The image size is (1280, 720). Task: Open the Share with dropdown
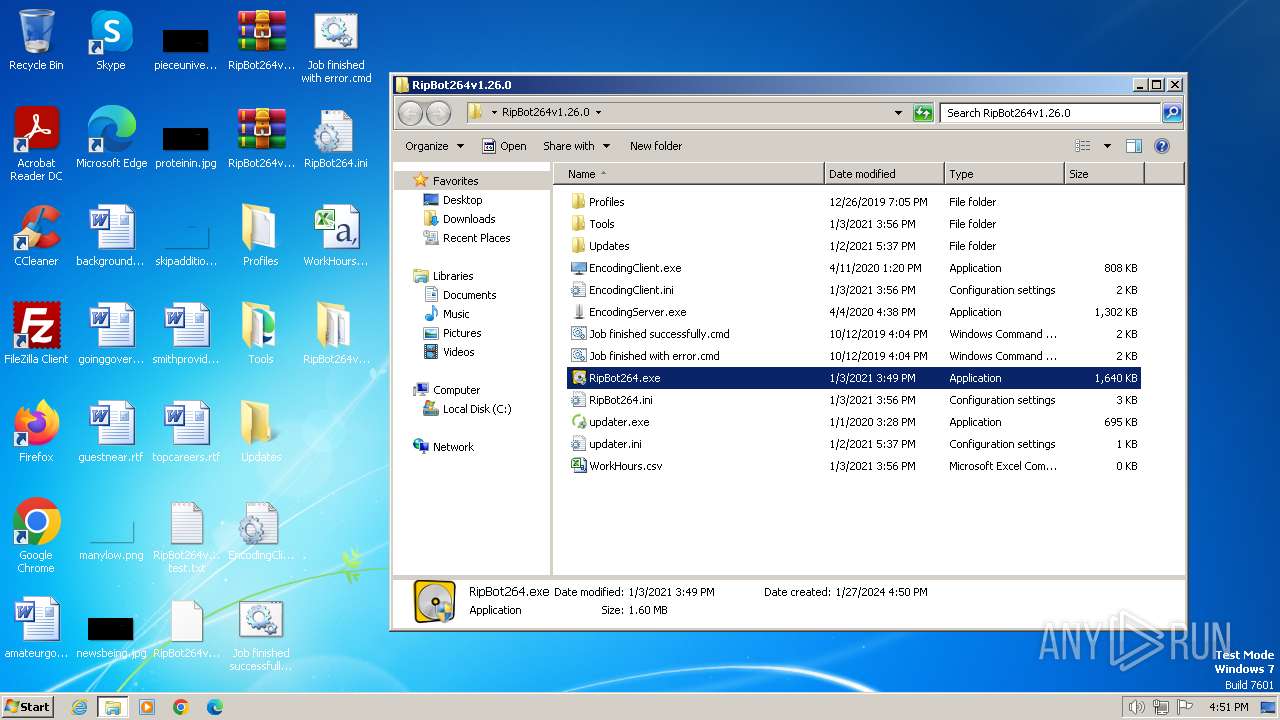coord(576,146)
